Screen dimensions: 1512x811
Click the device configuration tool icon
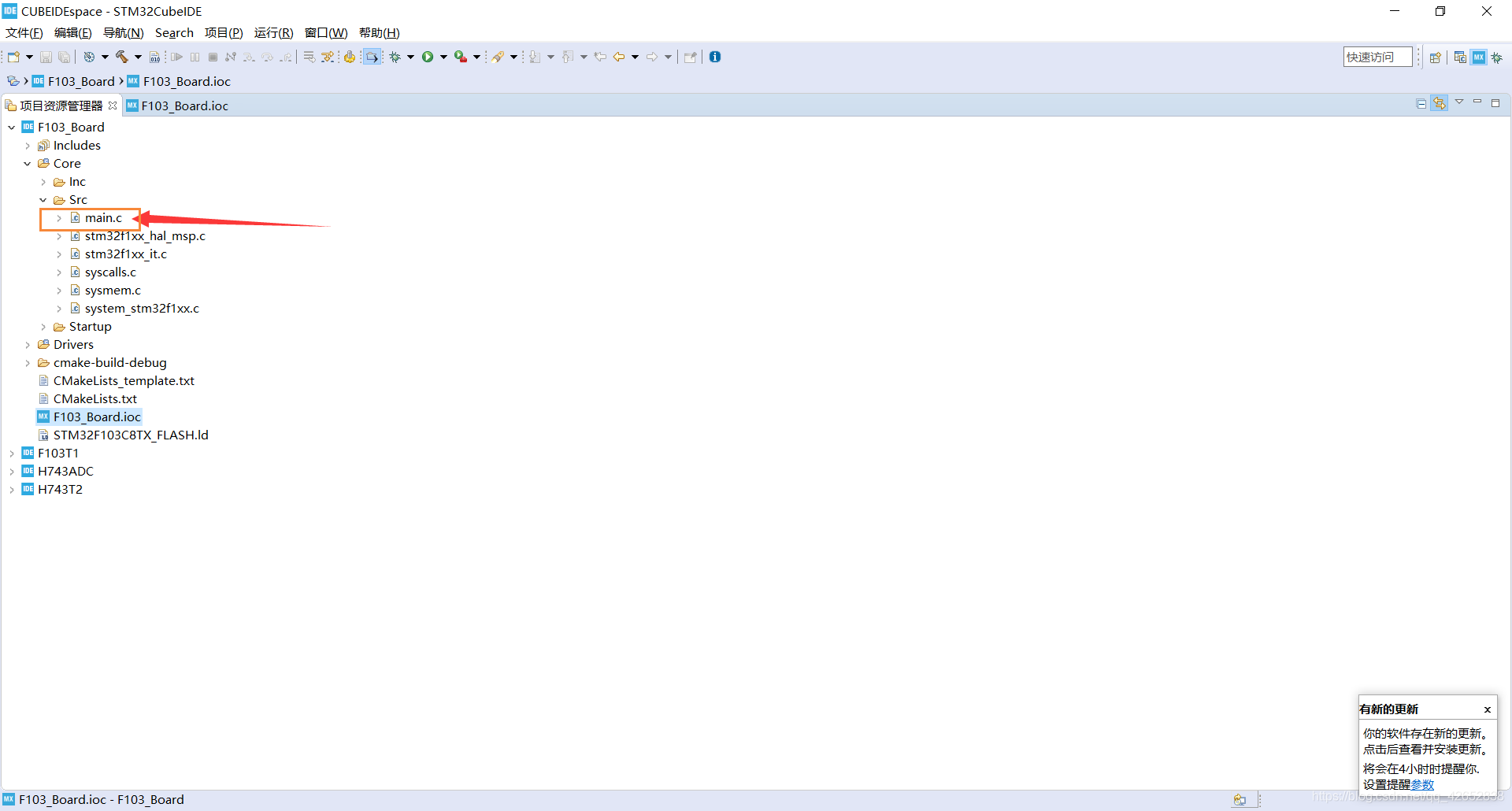pos(349,57)
